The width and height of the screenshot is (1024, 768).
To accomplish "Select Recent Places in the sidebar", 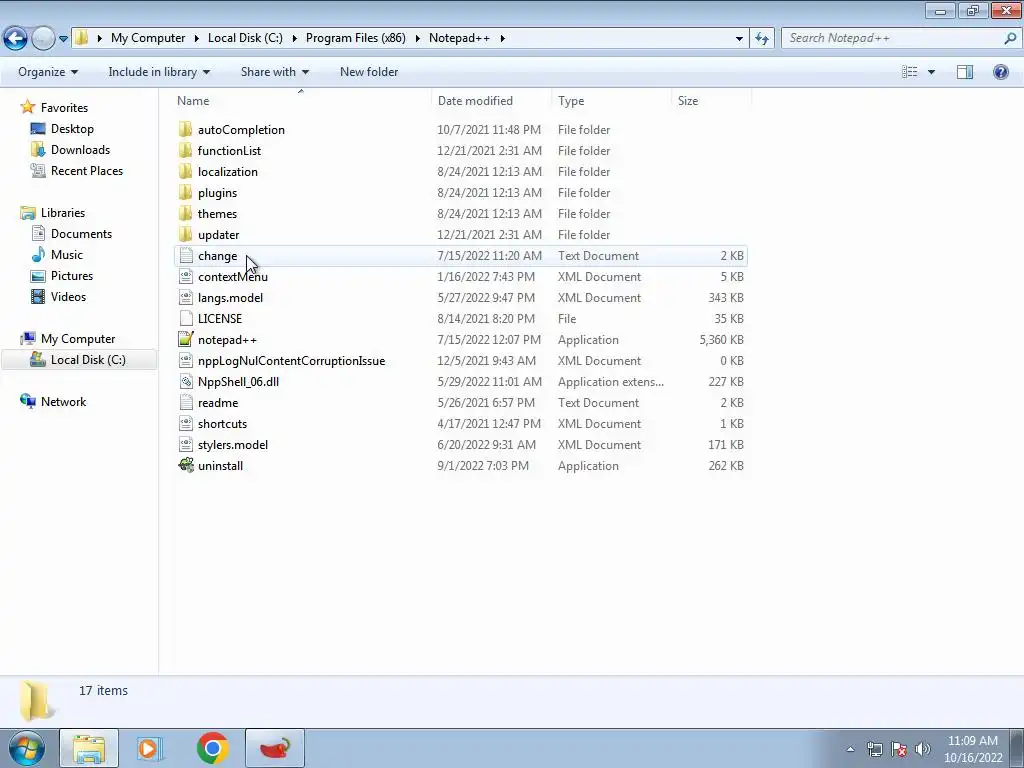I will (87, 170).
